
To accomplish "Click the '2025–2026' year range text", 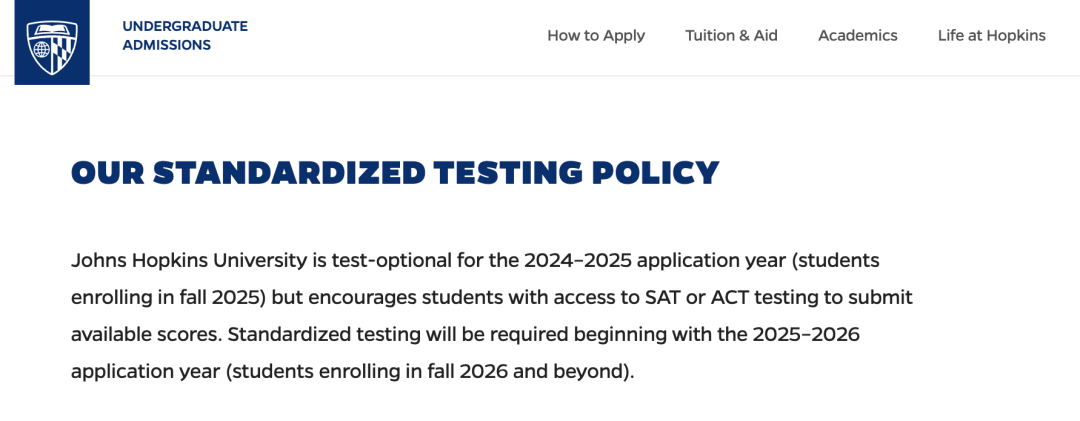I will coord(807,335).
